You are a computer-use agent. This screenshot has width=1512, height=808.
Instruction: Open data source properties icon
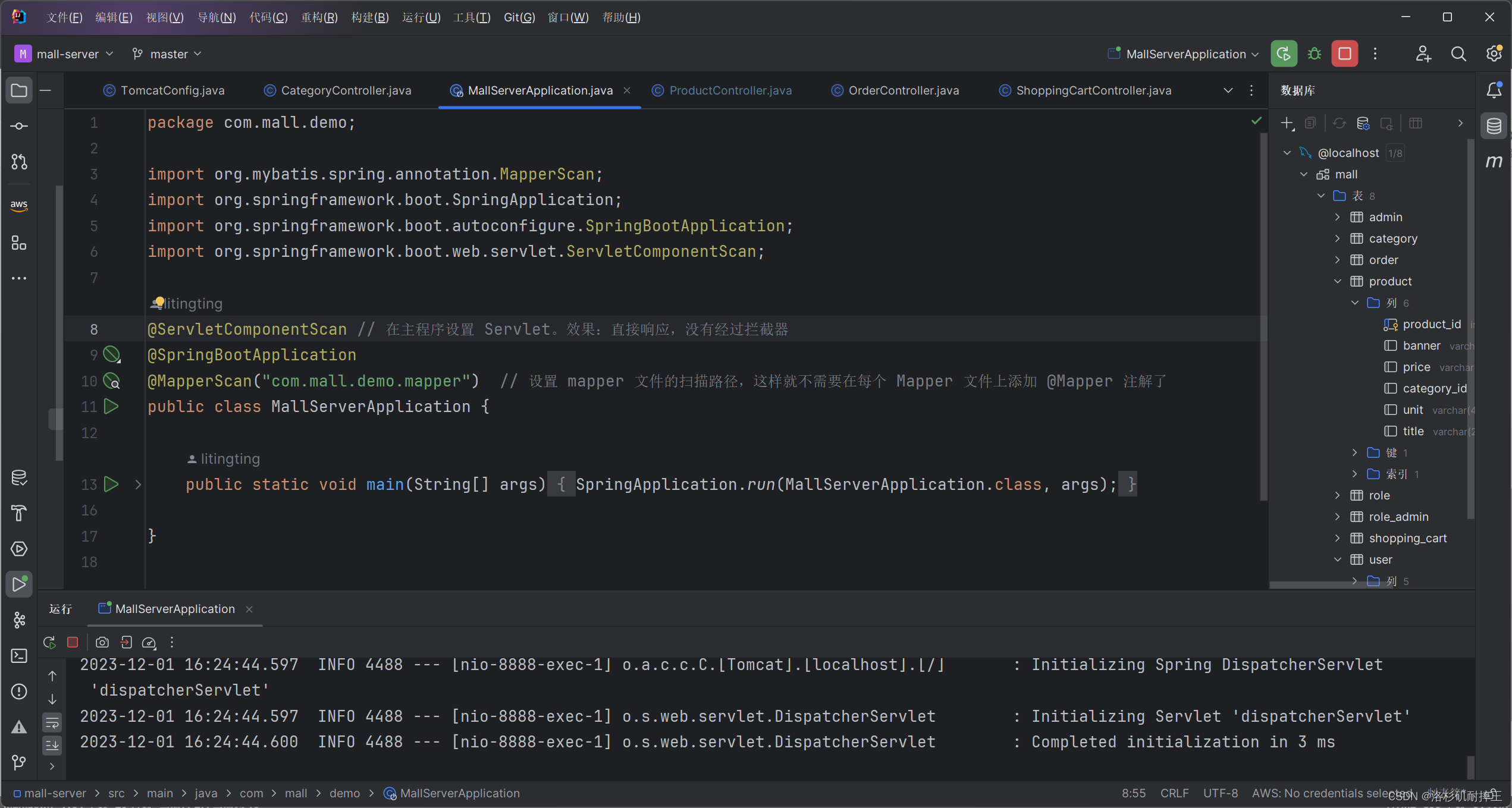coord(1363,124)
